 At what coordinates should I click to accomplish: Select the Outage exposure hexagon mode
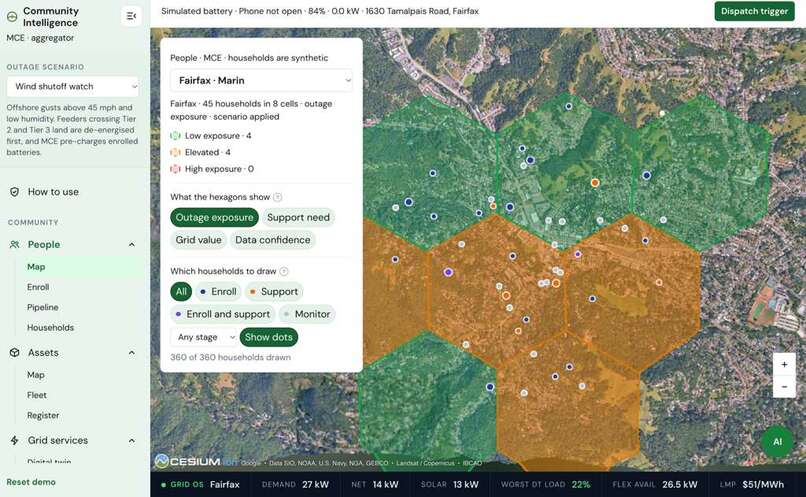[x=214, y=217]
